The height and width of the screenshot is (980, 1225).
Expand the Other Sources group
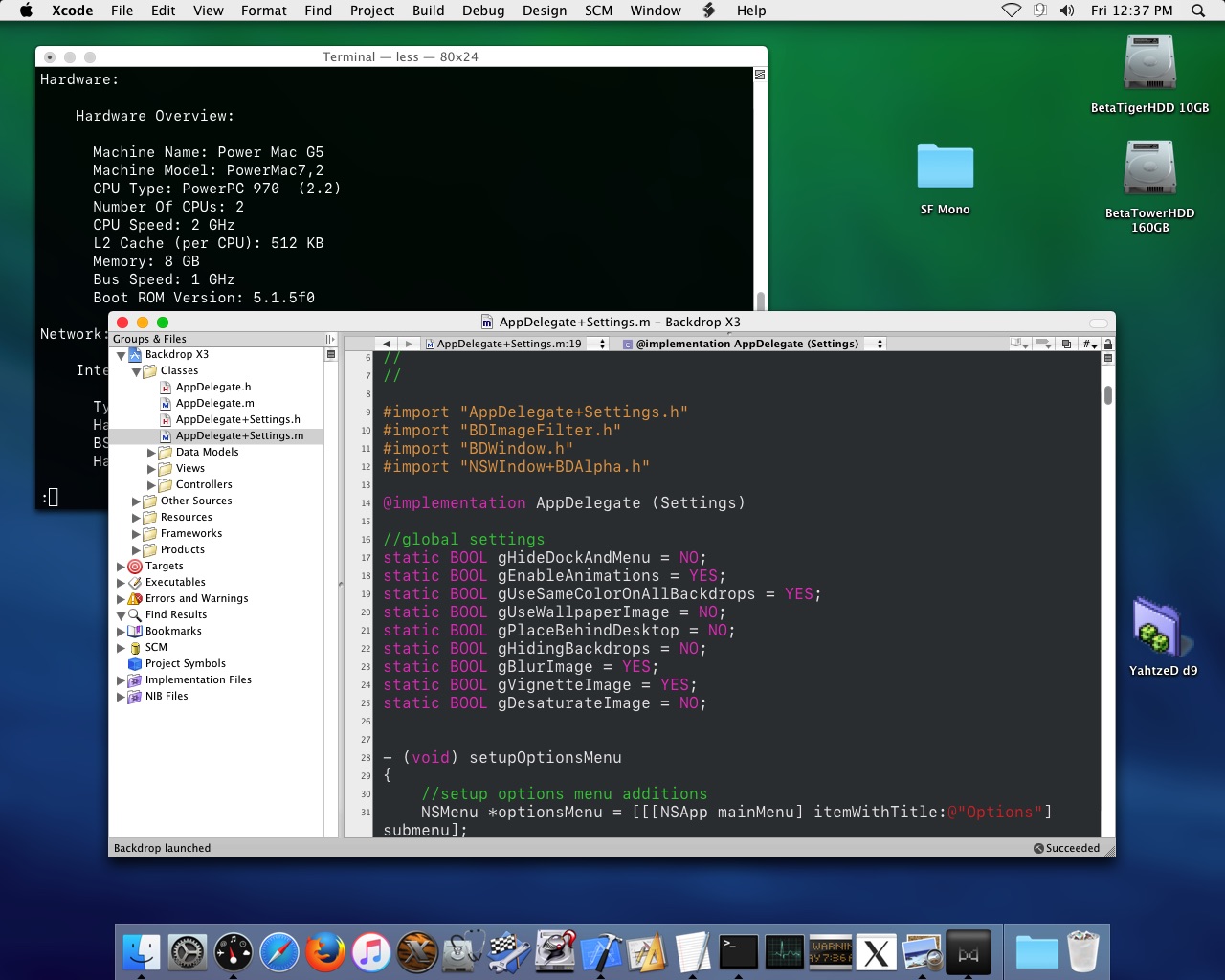[x=136, y=501]
